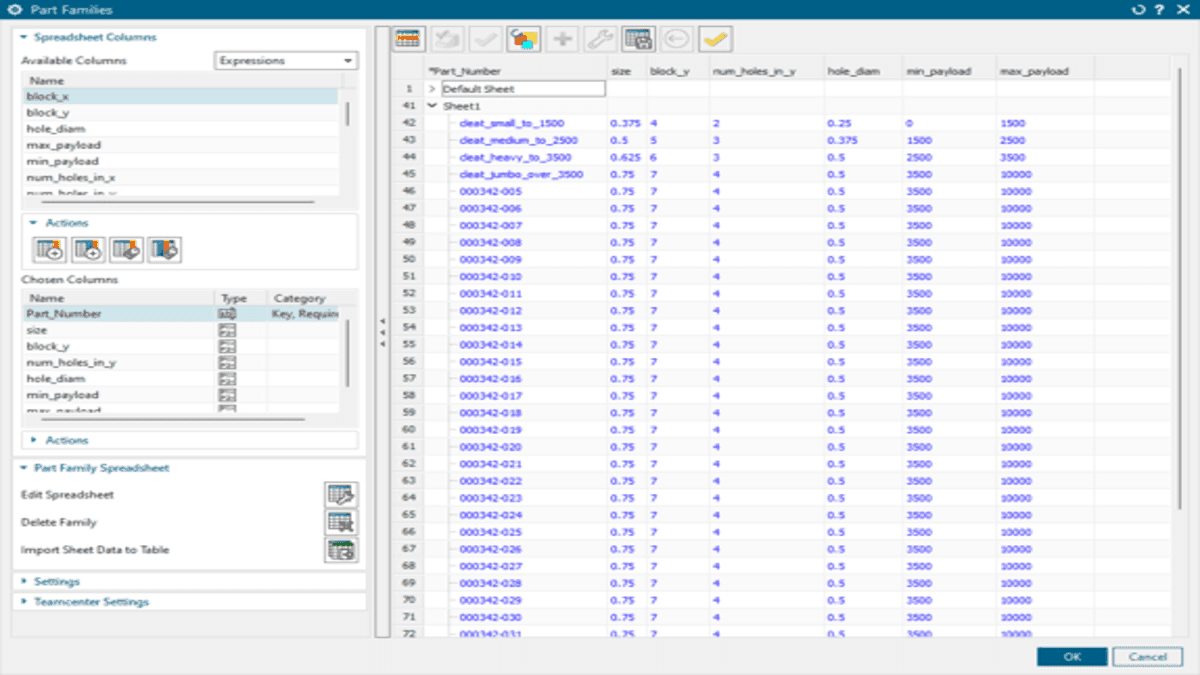1200x675 pixels.
Task: Click the greyed grey checkmark toolbar icon
Action: point(485,39)
